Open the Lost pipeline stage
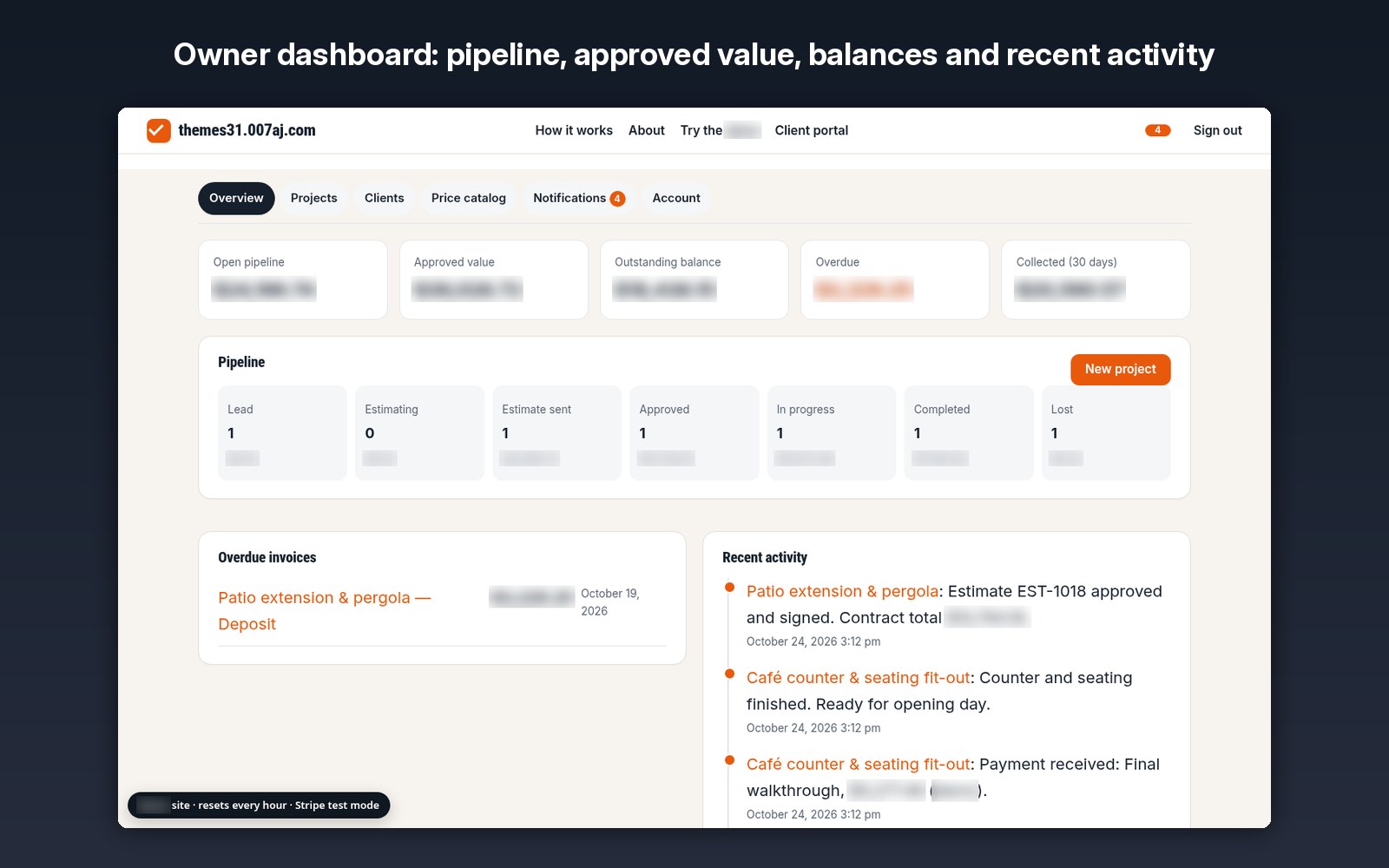 1106,432
